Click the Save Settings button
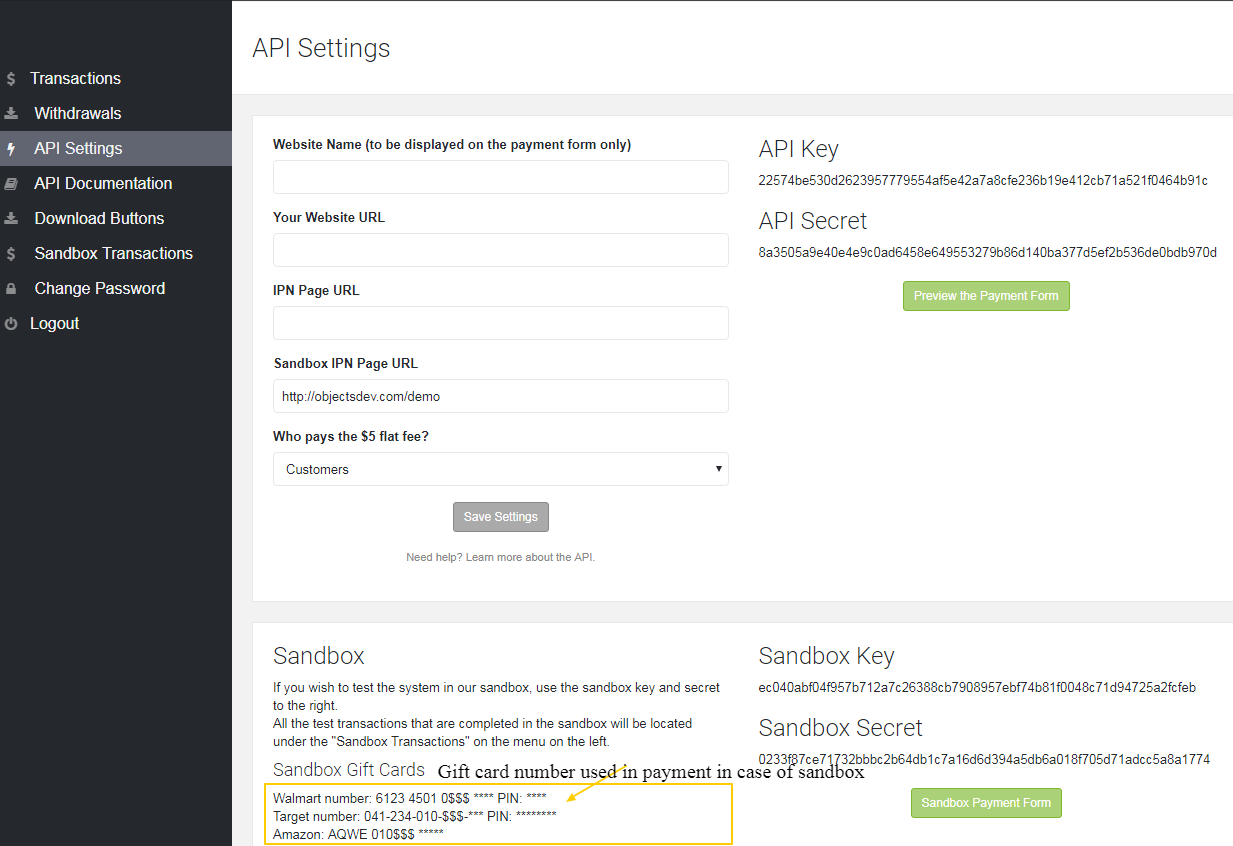1233x846 pixels. pos(501,517)
